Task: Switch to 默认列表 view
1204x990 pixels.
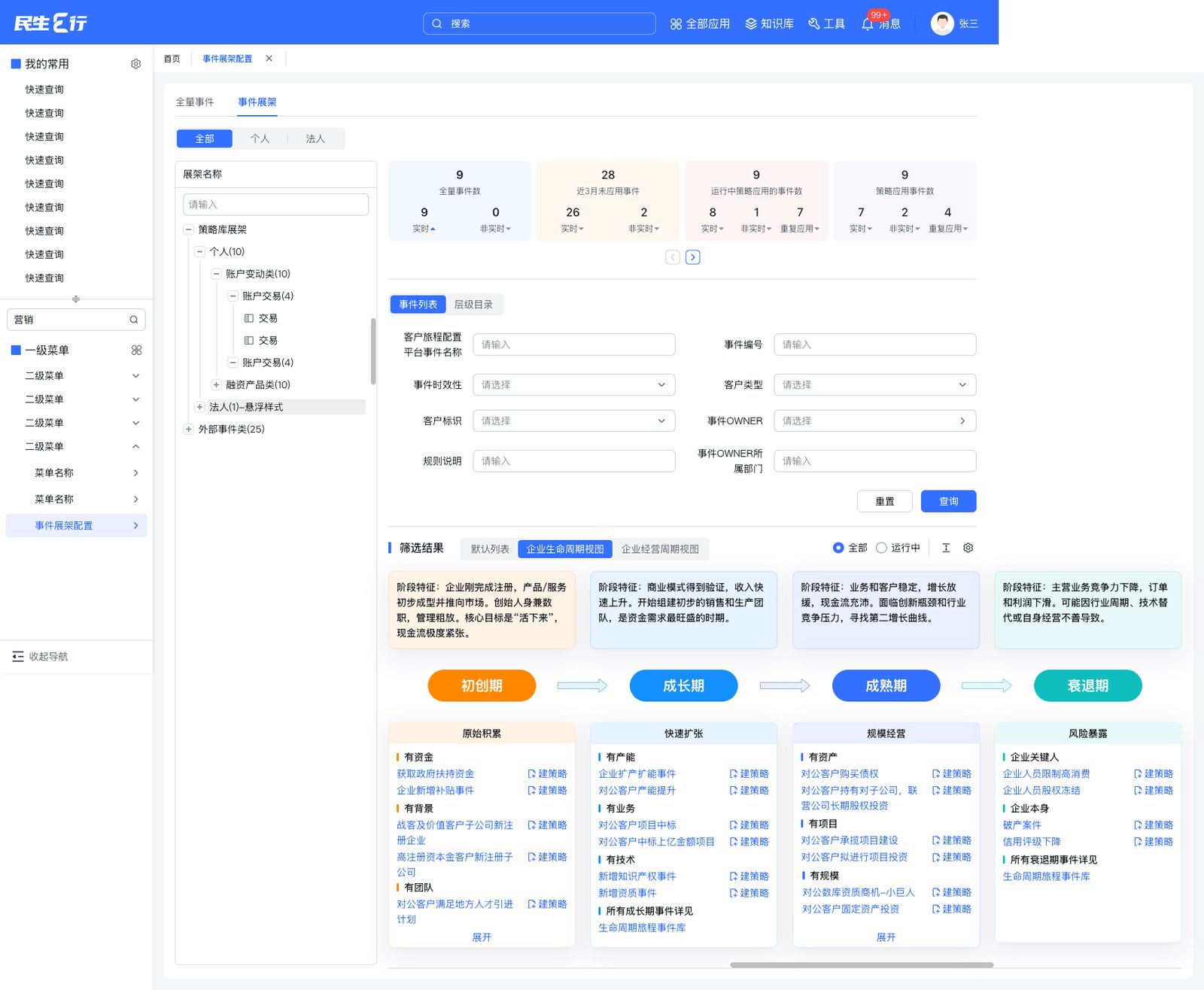Action: [490, 549]
